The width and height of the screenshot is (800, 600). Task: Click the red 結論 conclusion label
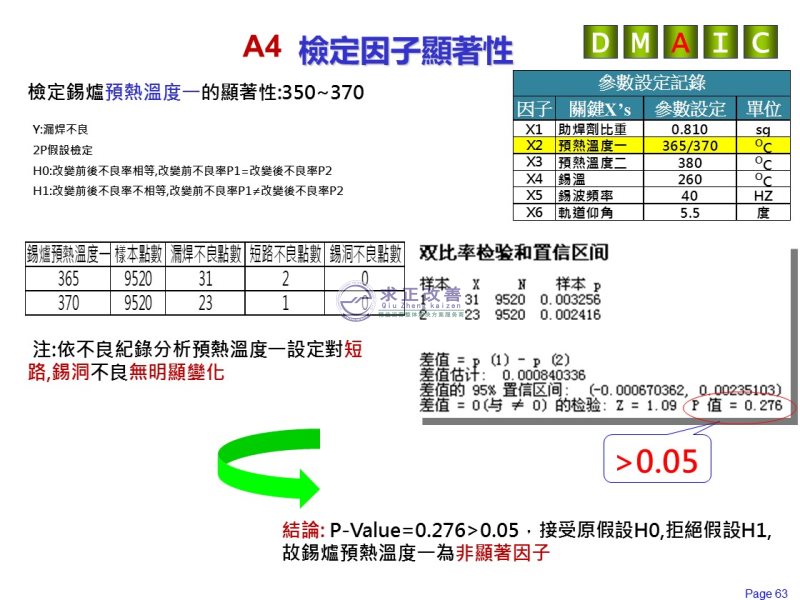coord(304,531)
